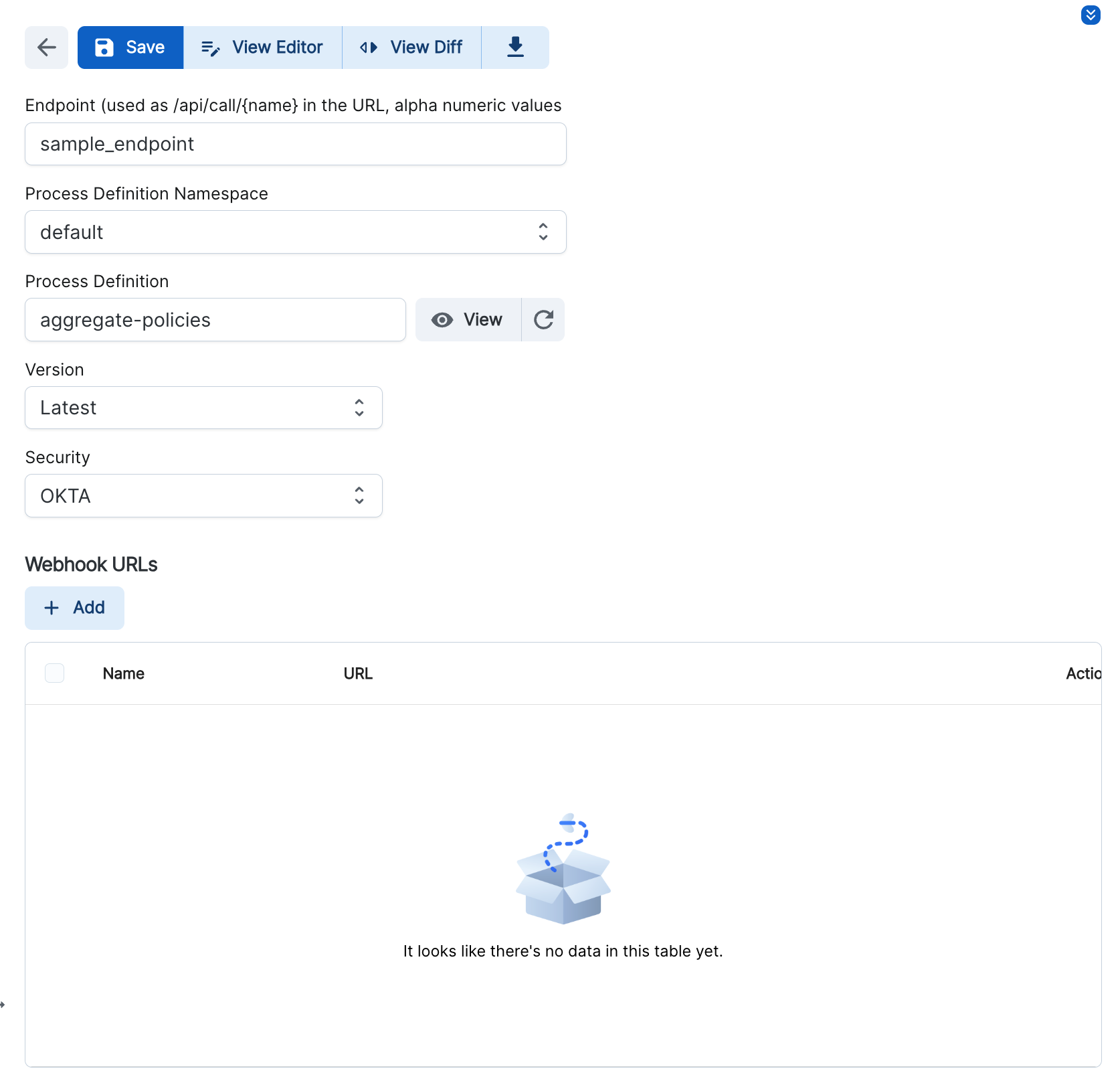Open the Security dropdown showing OKTA
The image size is (1120, 1075).
[203, 496]
